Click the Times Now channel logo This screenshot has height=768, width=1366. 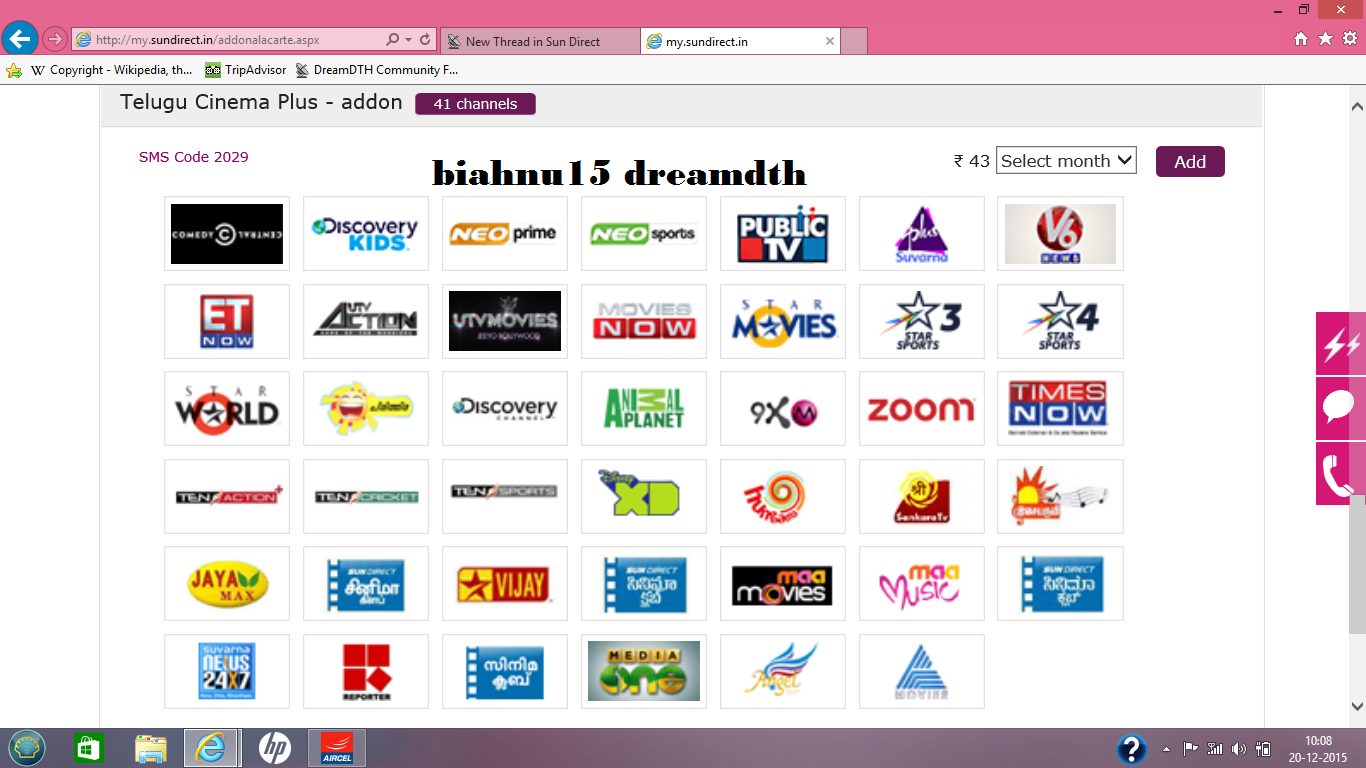1060,409
